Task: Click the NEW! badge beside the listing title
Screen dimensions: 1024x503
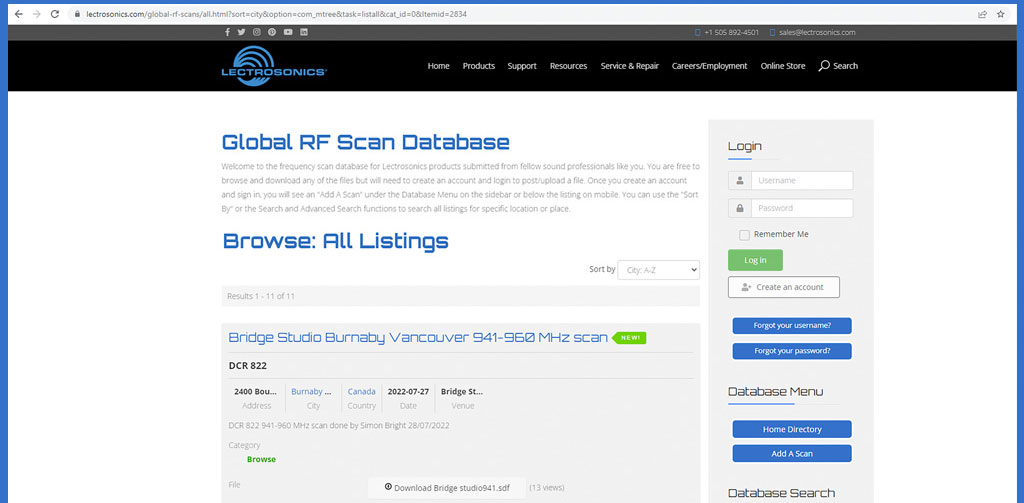Action: 630,338
